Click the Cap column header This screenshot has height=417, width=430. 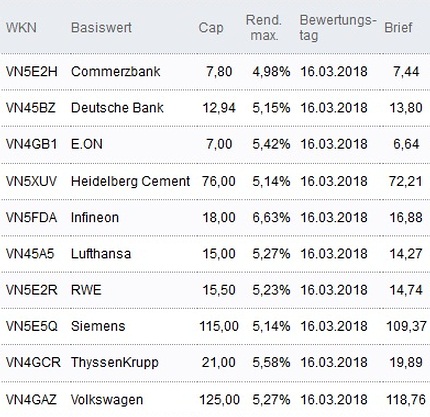point(211,28)
